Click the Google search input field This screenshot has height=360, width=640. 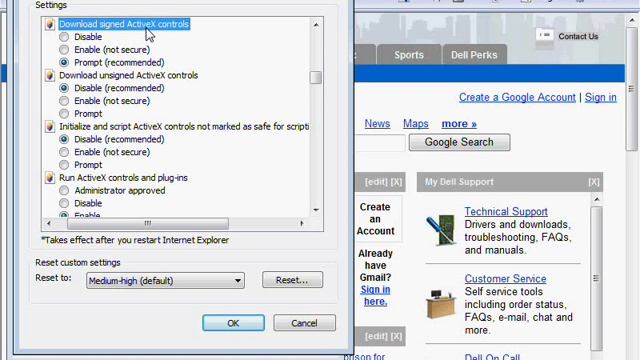coord(380,142)
